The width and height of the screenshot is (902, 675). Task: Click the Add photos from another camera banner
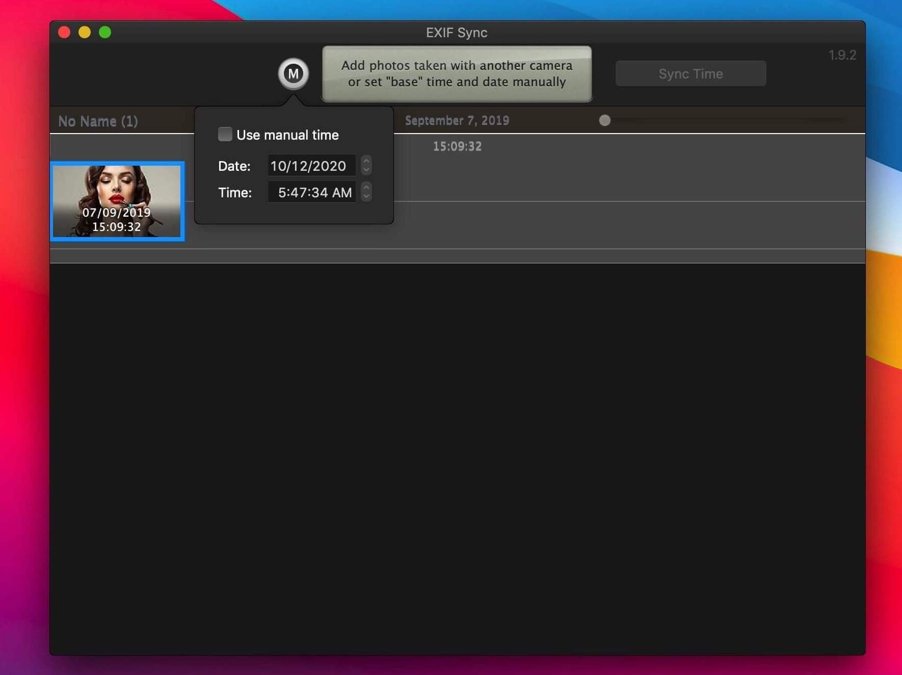(x=457, y=74)
